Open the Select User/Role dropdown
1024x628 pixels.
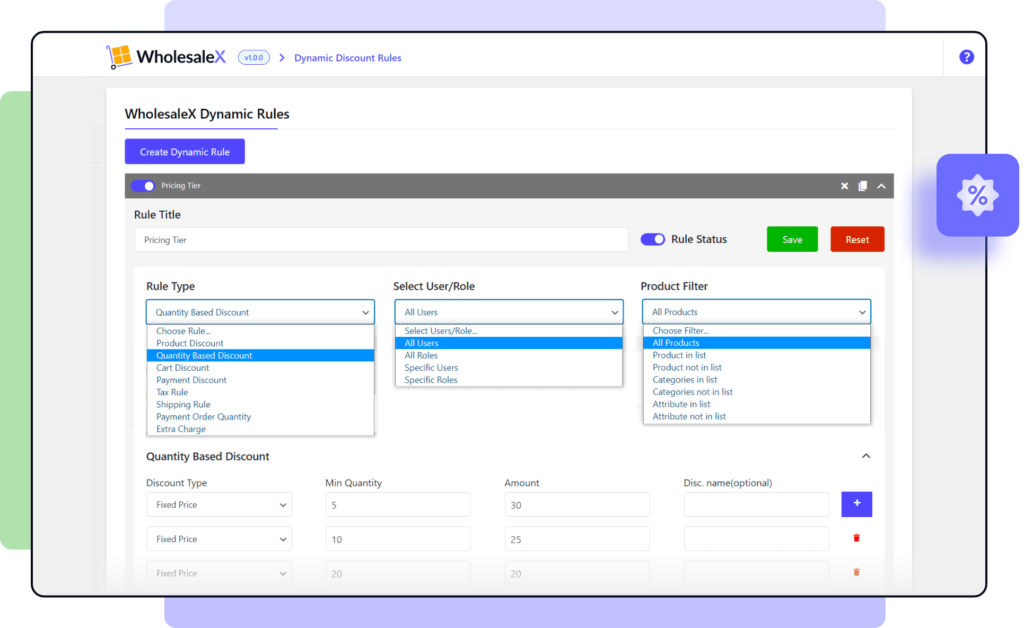click(x=509, y=312)
